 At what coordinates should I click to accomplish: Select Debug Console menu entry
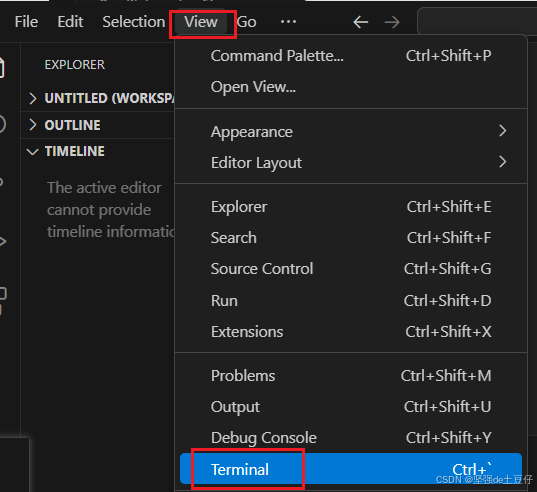tap(351, 438)
